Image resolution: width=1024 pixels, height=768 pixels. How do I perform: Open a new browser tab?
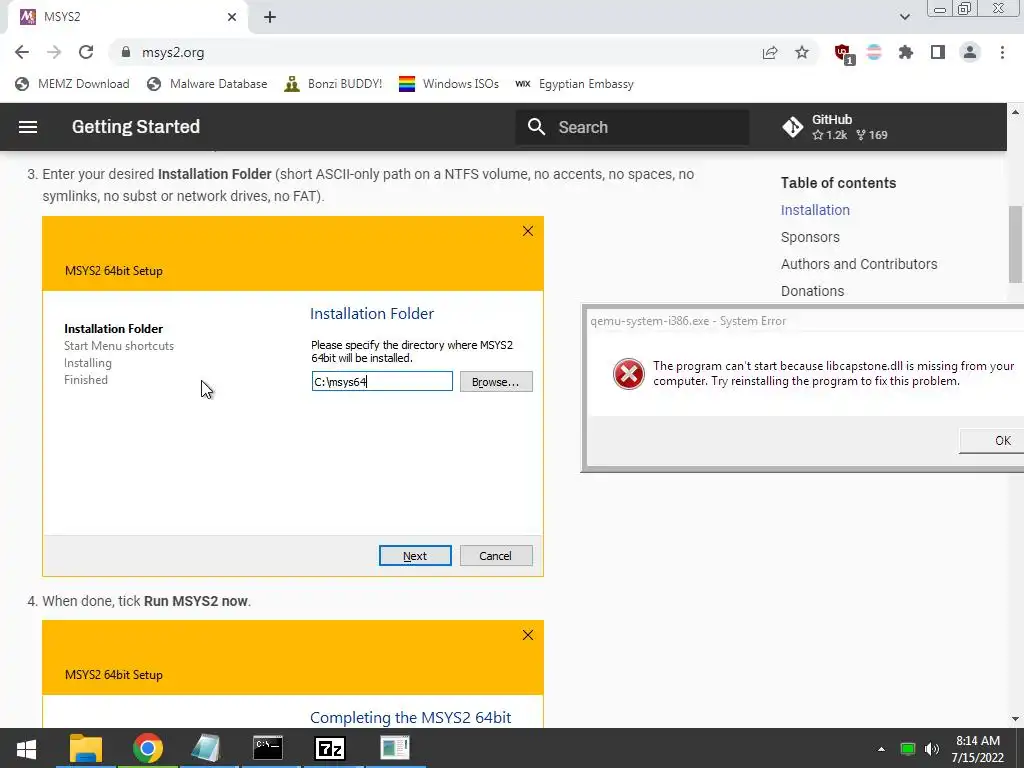[x=270, y=17]
